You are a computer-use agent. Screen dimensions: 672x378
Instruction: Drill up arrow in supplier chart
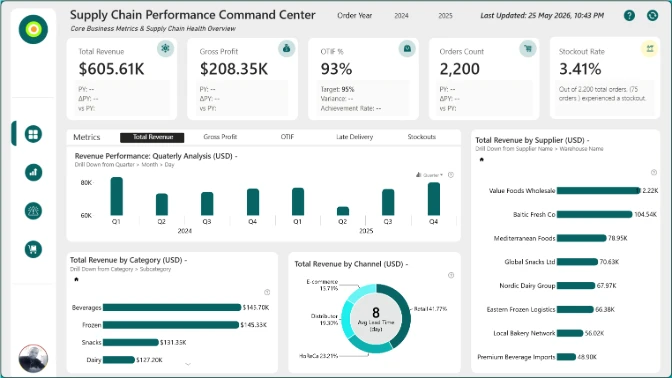[481, 159]
